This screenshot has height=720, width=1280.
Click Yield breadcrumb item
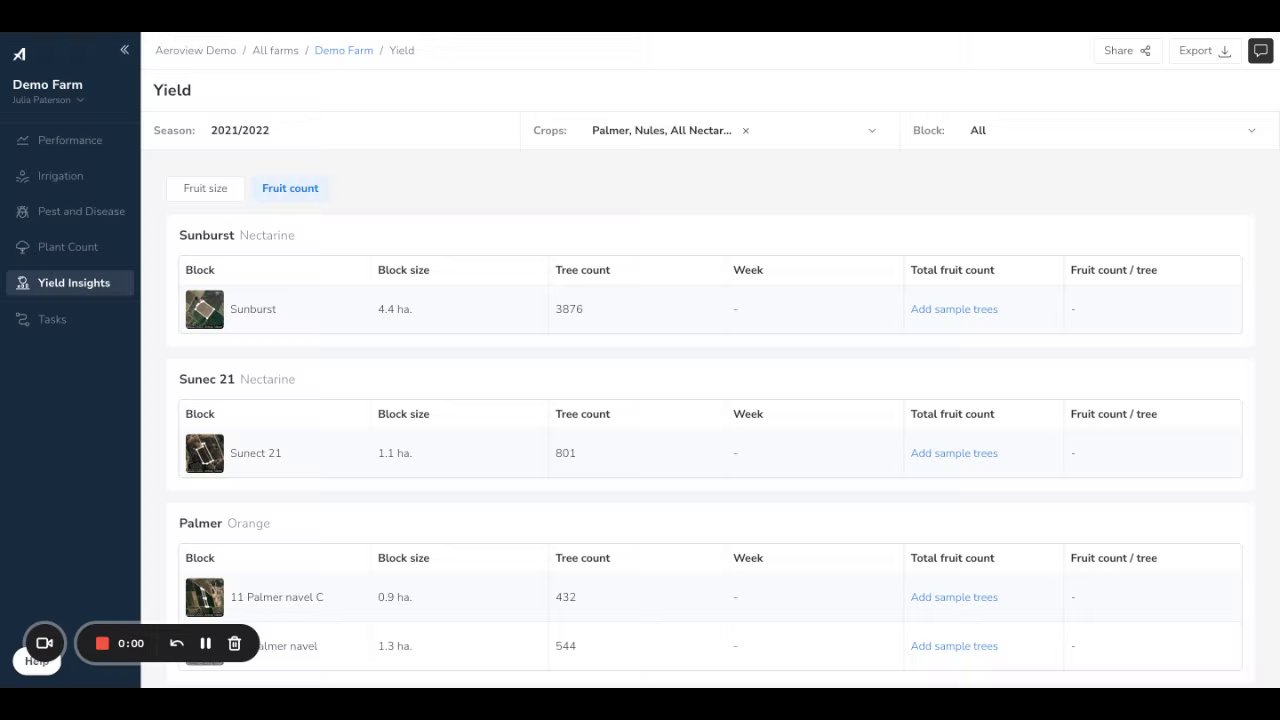(x=402, y=50)
